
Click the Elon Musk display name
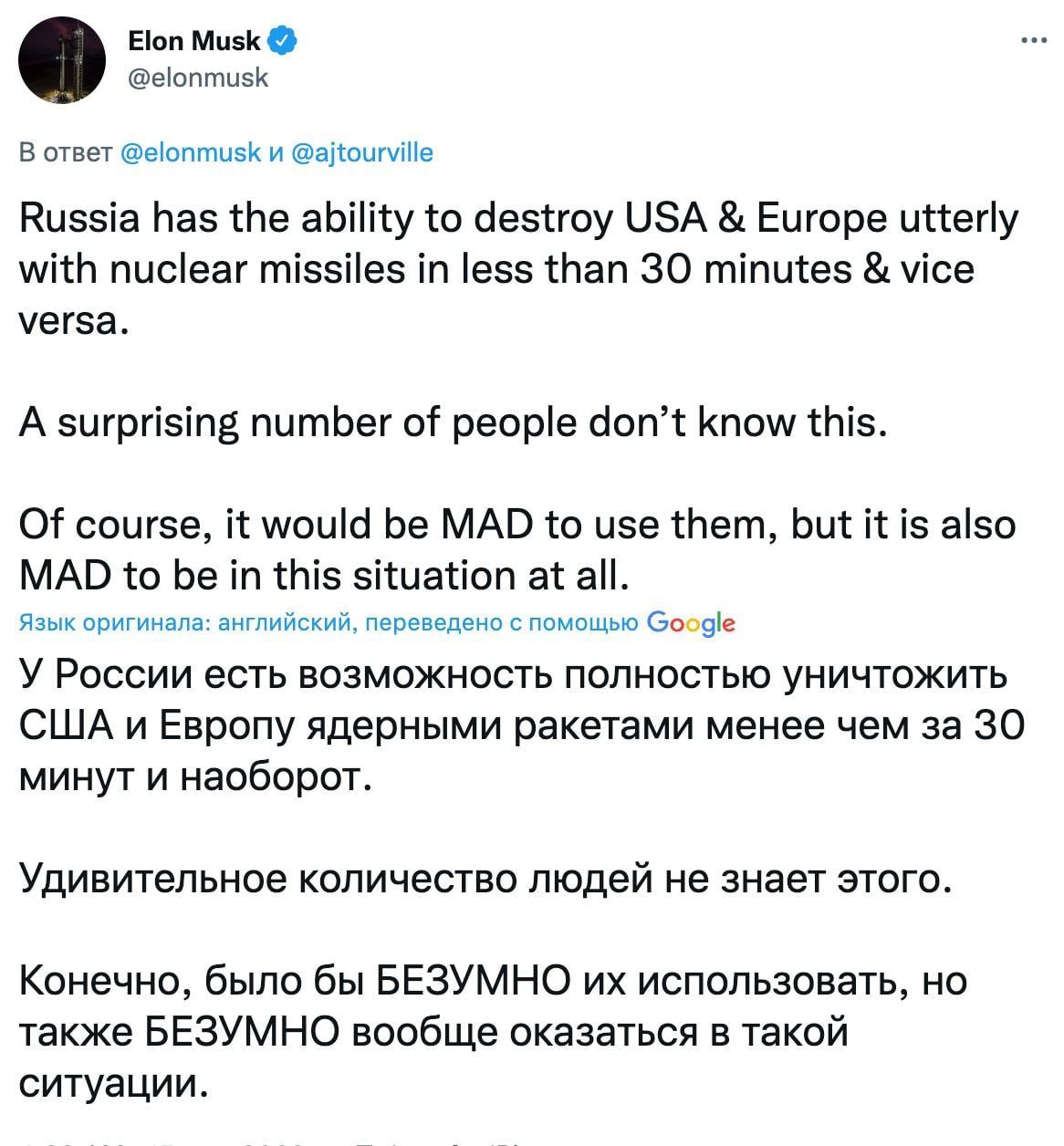click(193, 39)
